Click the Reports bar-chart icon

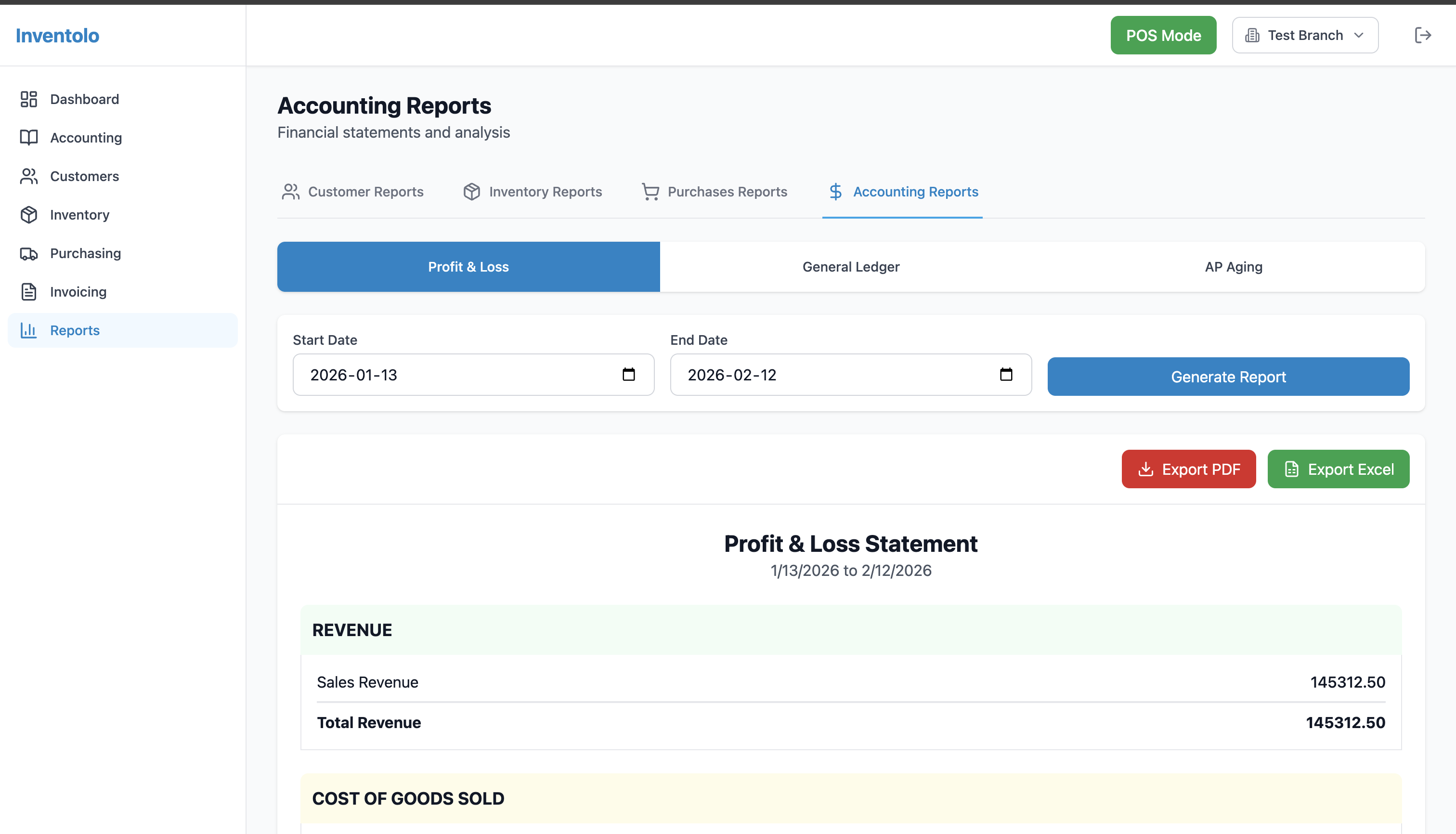point(29,330)
